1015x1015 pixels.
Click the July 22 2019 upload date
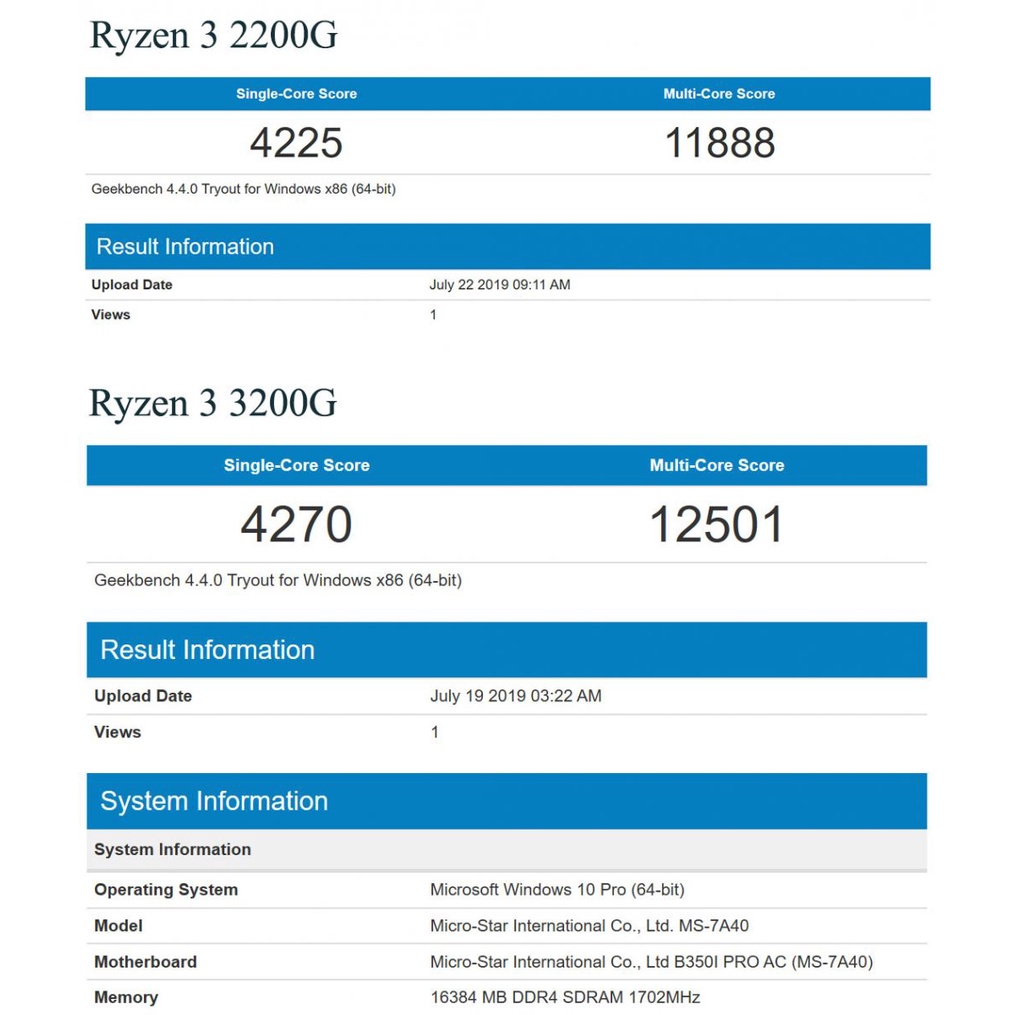coord(499,285)
